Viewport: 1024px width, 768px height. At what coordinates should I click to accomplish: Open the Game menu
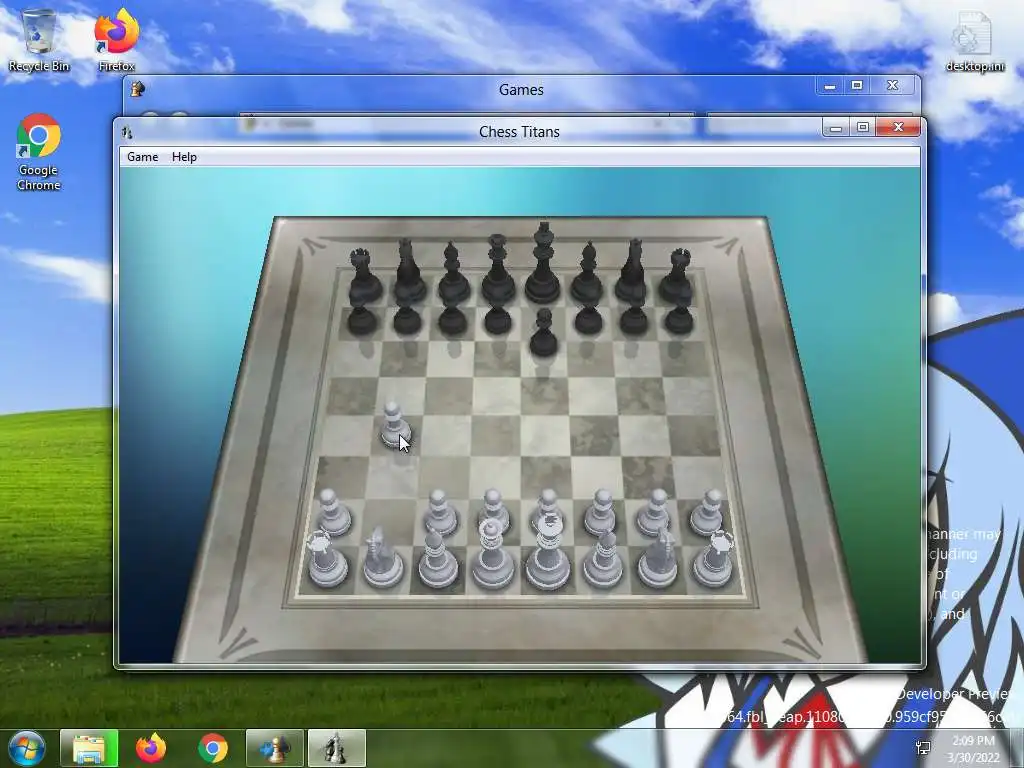pyautogui.click(x=142, y=157)
